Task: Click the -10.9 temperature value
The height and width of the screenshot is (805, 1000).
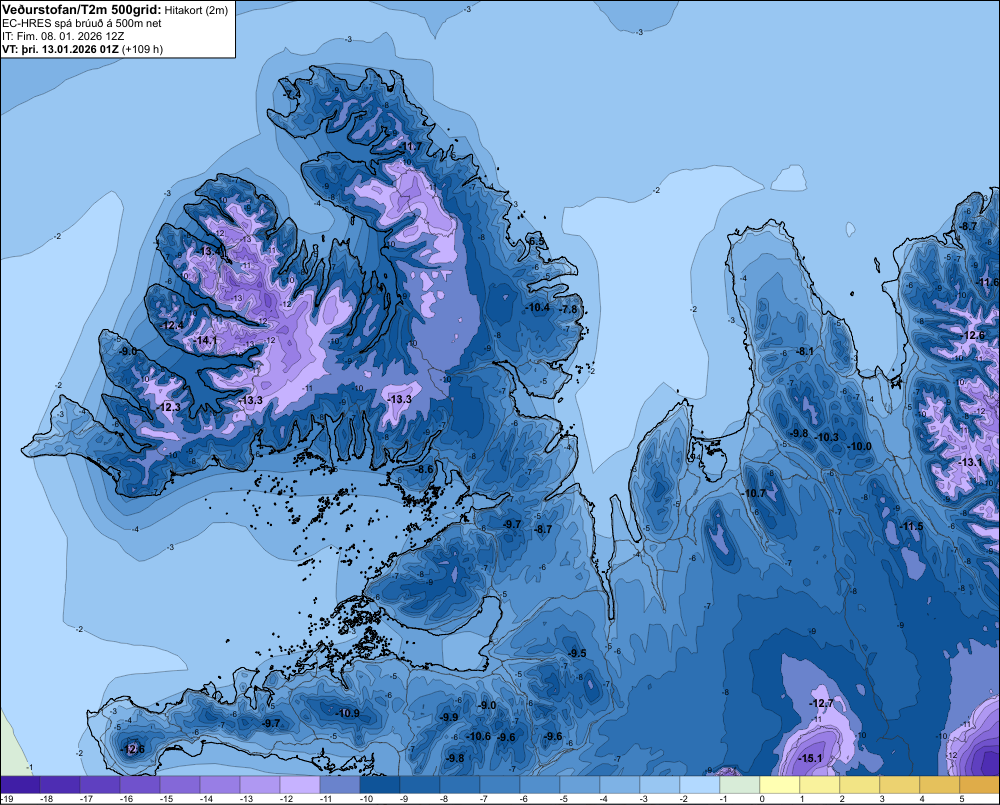Action: pyautogui.click(x=348, y=713)
